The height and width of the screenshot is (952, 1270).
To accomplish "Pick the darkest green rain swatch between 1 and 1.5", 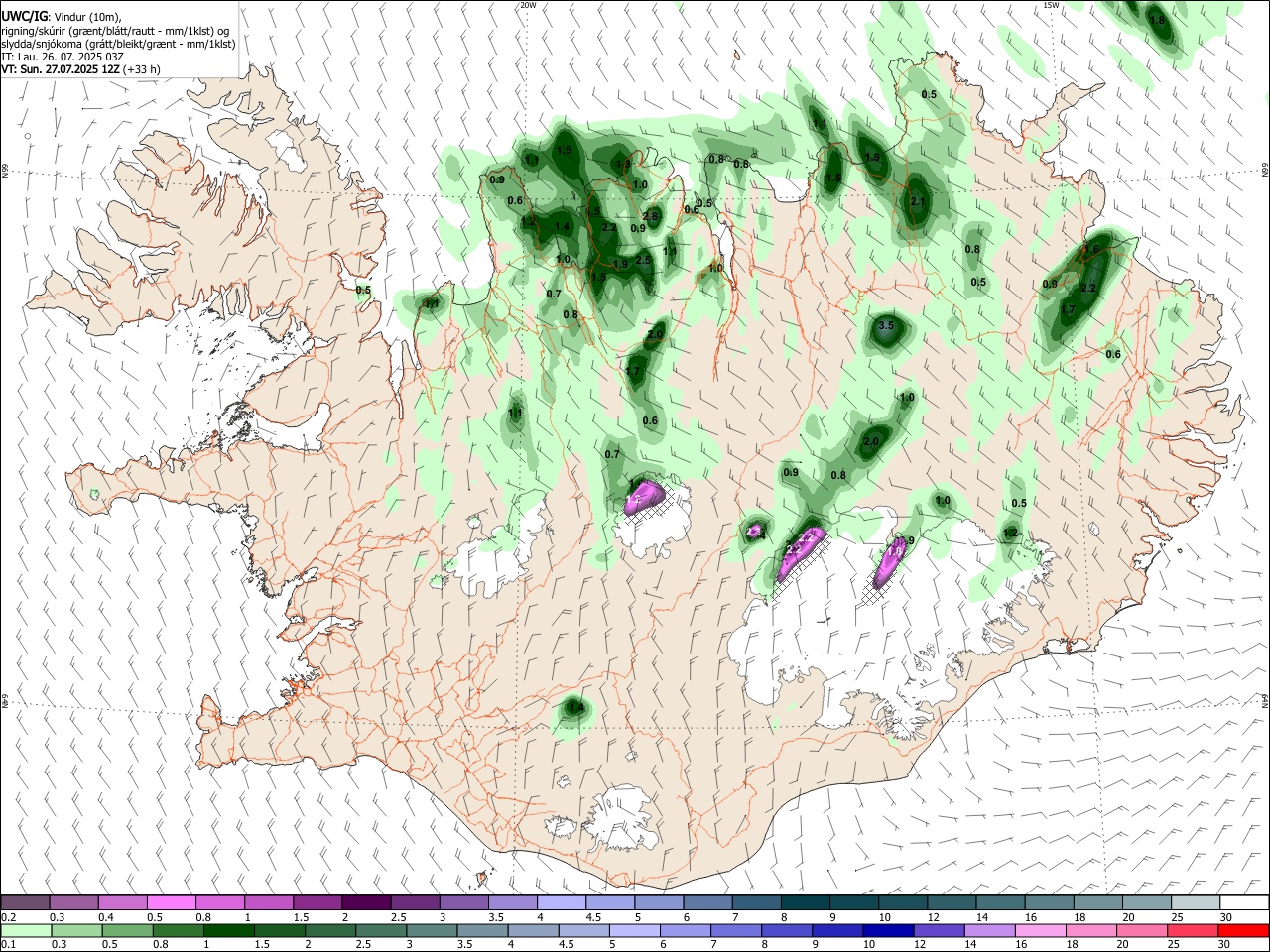I will coord(229,930).
